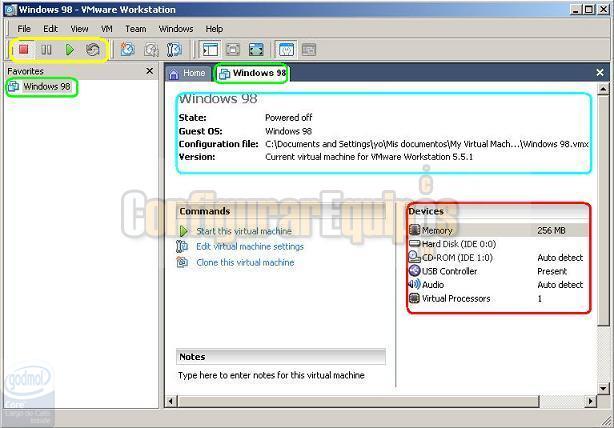Click the horizontal scrollbar right arrow
The image size is (614, 428).
click(x=591, y=401)
